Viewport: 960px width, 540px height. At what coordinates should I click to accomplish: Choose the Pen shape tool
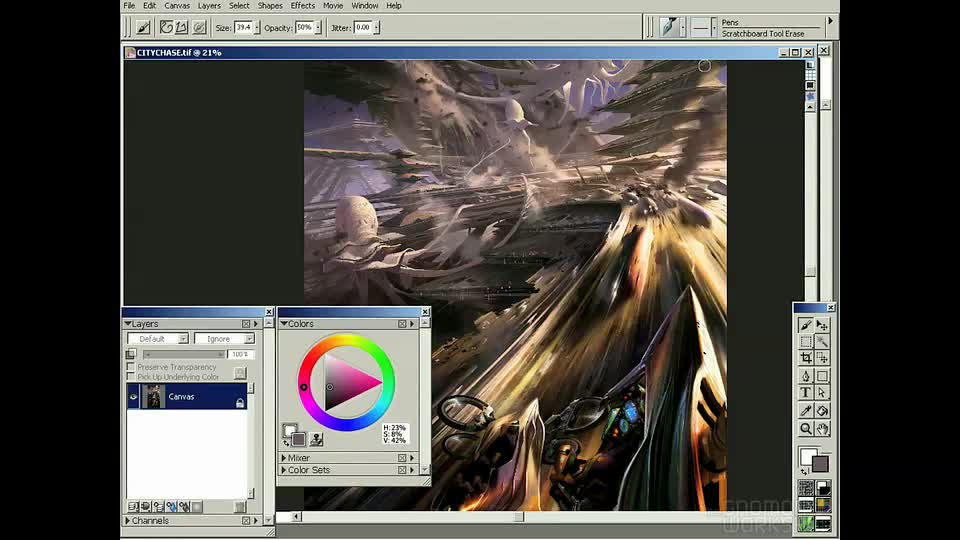pos(806,376)
